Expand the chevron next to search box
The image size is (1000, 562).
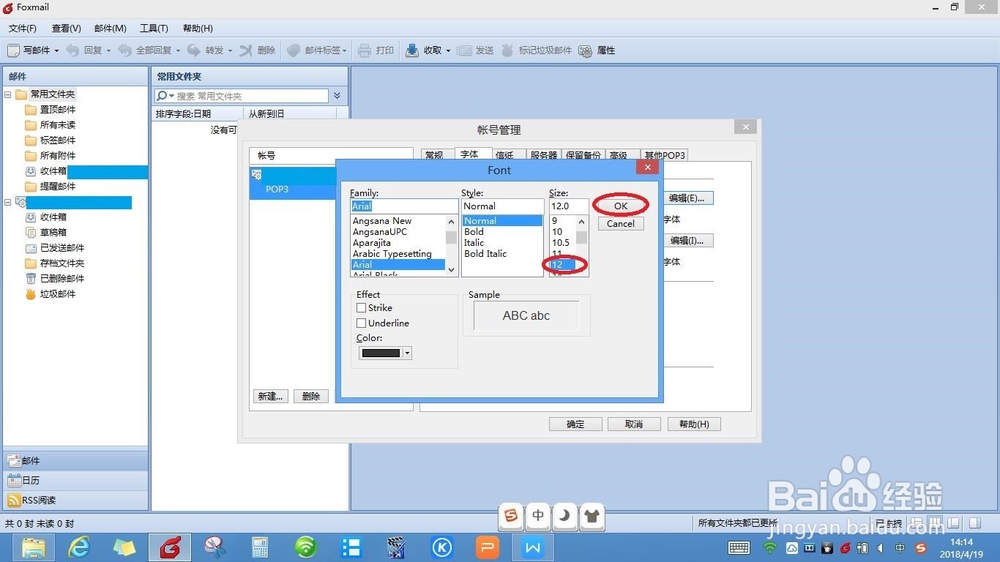coord(337,96)
